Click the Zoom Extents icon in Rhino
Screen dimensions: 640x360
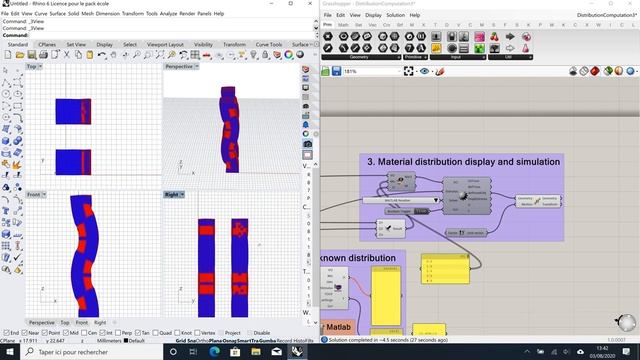[x=160, y=55]
